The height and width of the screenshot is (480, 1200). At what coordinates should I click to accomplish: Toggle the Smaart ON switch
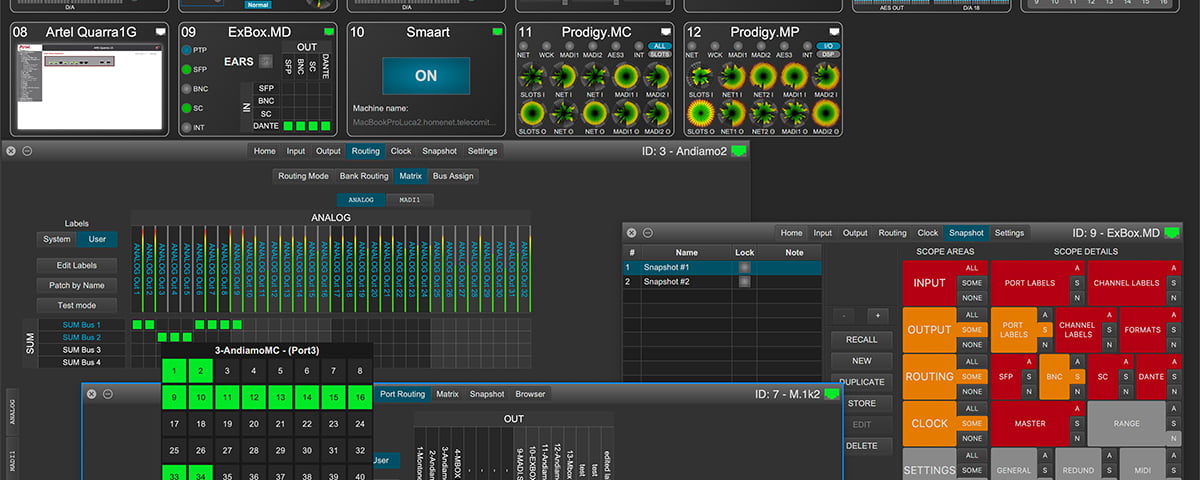click(x=426, y=76)
